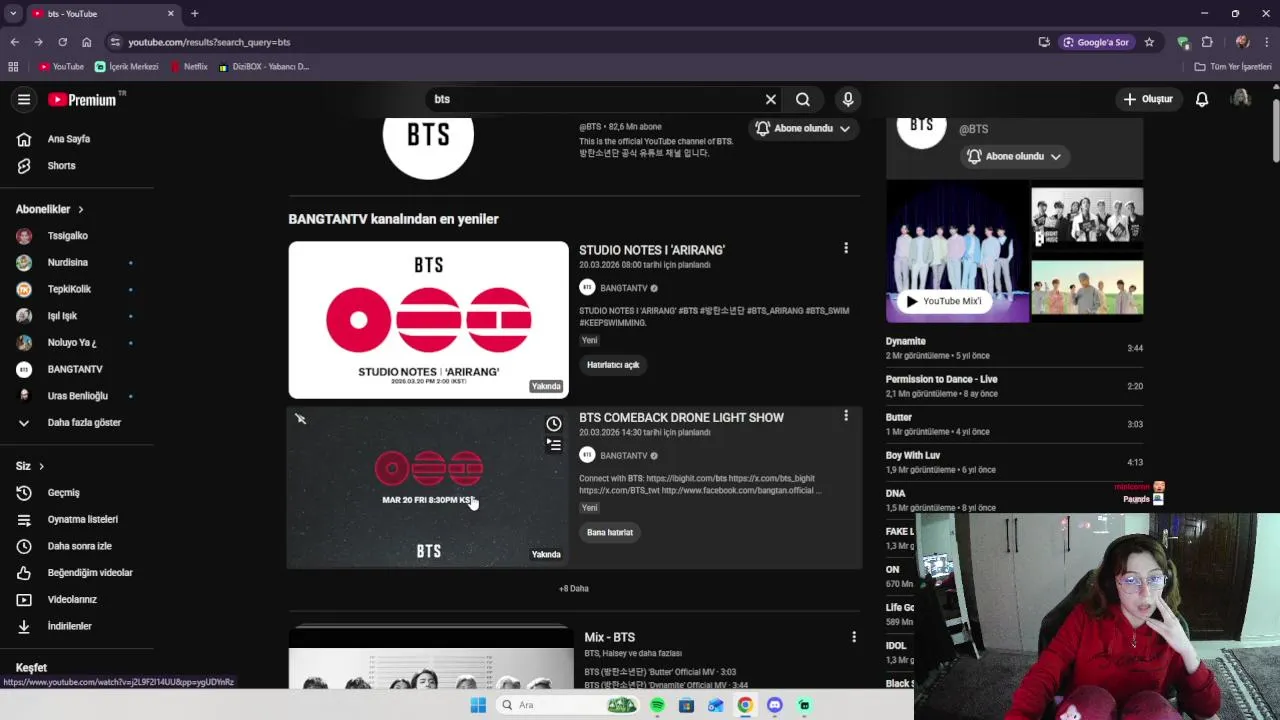Activate voice search microphone
Viewport: 1280px width, 720px height.
click(x=848, y=99)
